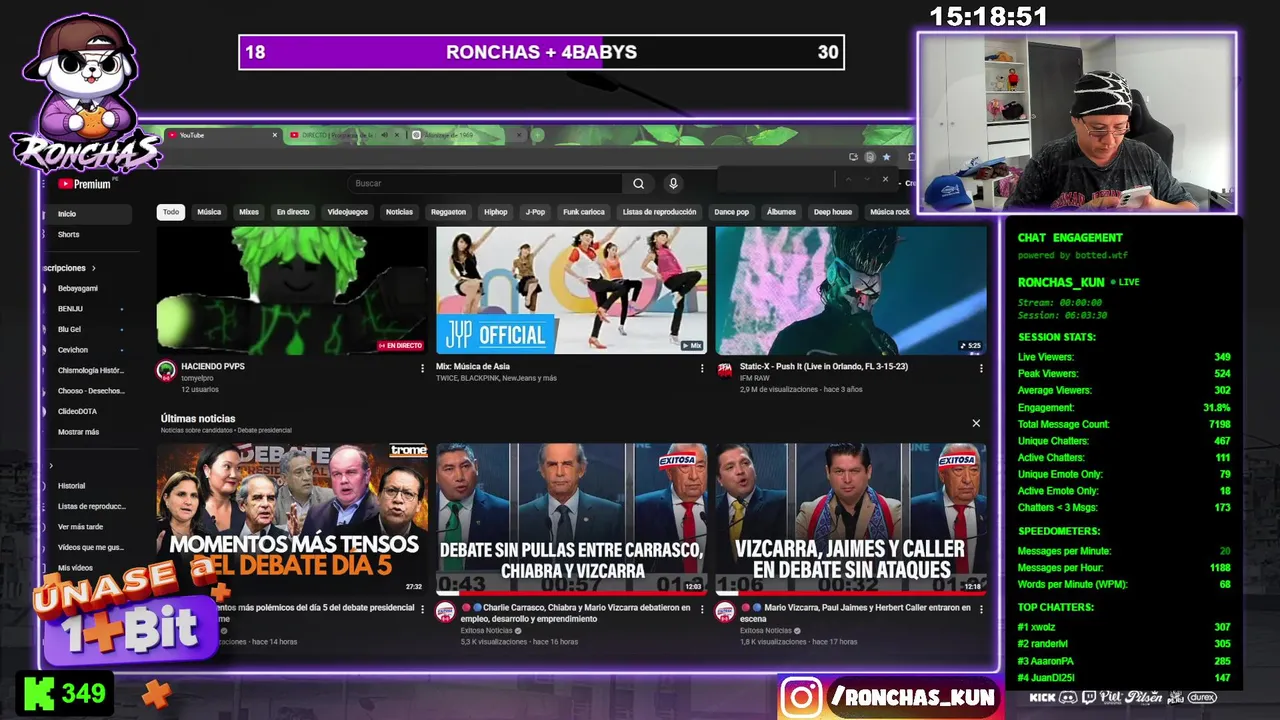The width and height of the screenshot is (1280, 720).
Task: Go to previous find result arrow
Action: tap(847, 179)
